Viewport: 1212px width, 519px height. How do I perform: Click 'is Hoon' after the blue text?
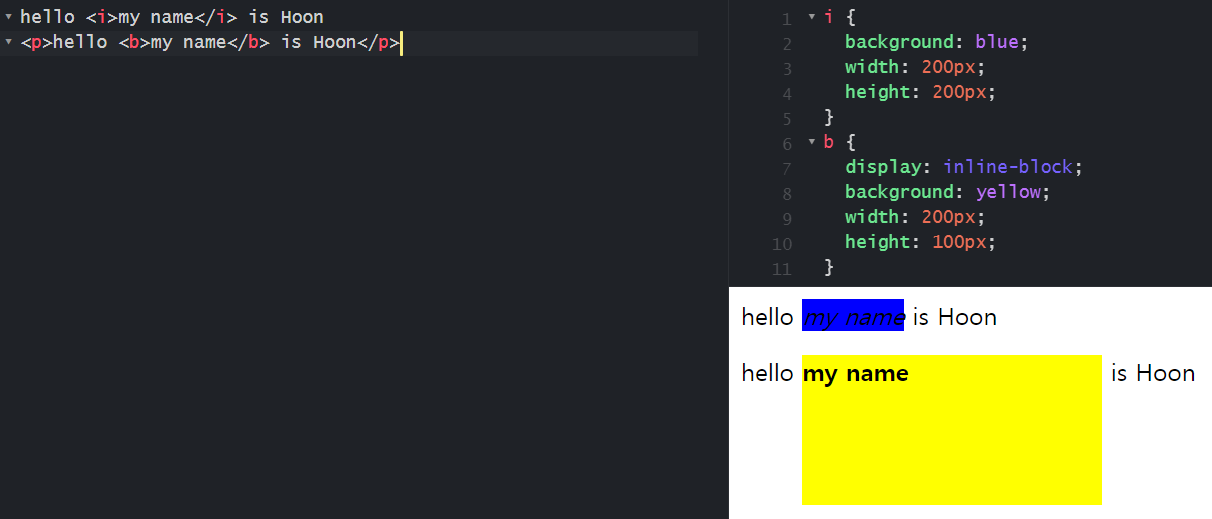pyautogui.click(x=954, y=318)
